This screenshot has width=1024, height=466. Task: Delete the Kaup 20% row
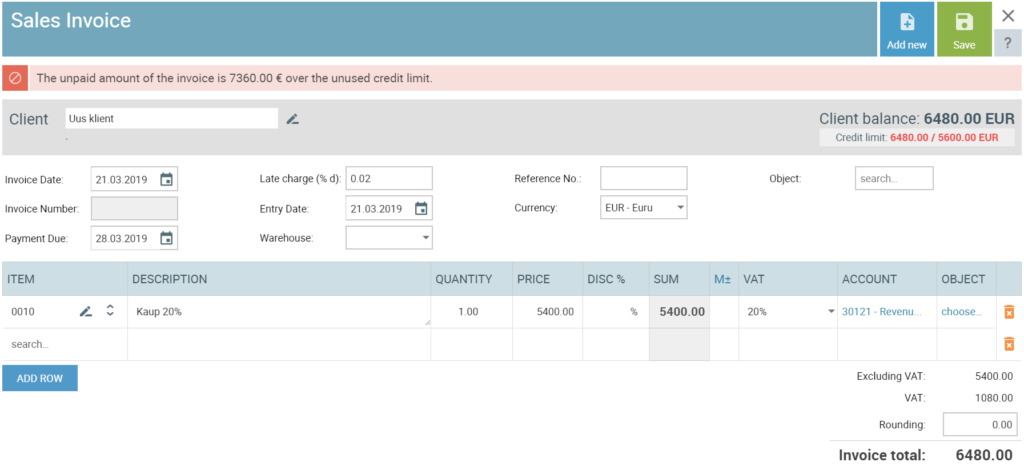pos(1009,312)
